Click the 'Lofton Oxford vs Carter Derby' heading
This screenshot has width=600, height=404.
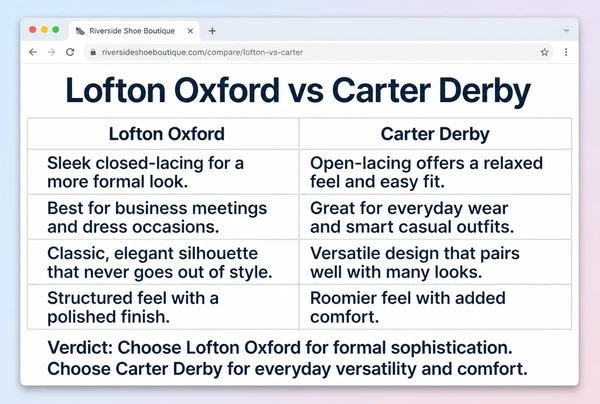point(298,90)
